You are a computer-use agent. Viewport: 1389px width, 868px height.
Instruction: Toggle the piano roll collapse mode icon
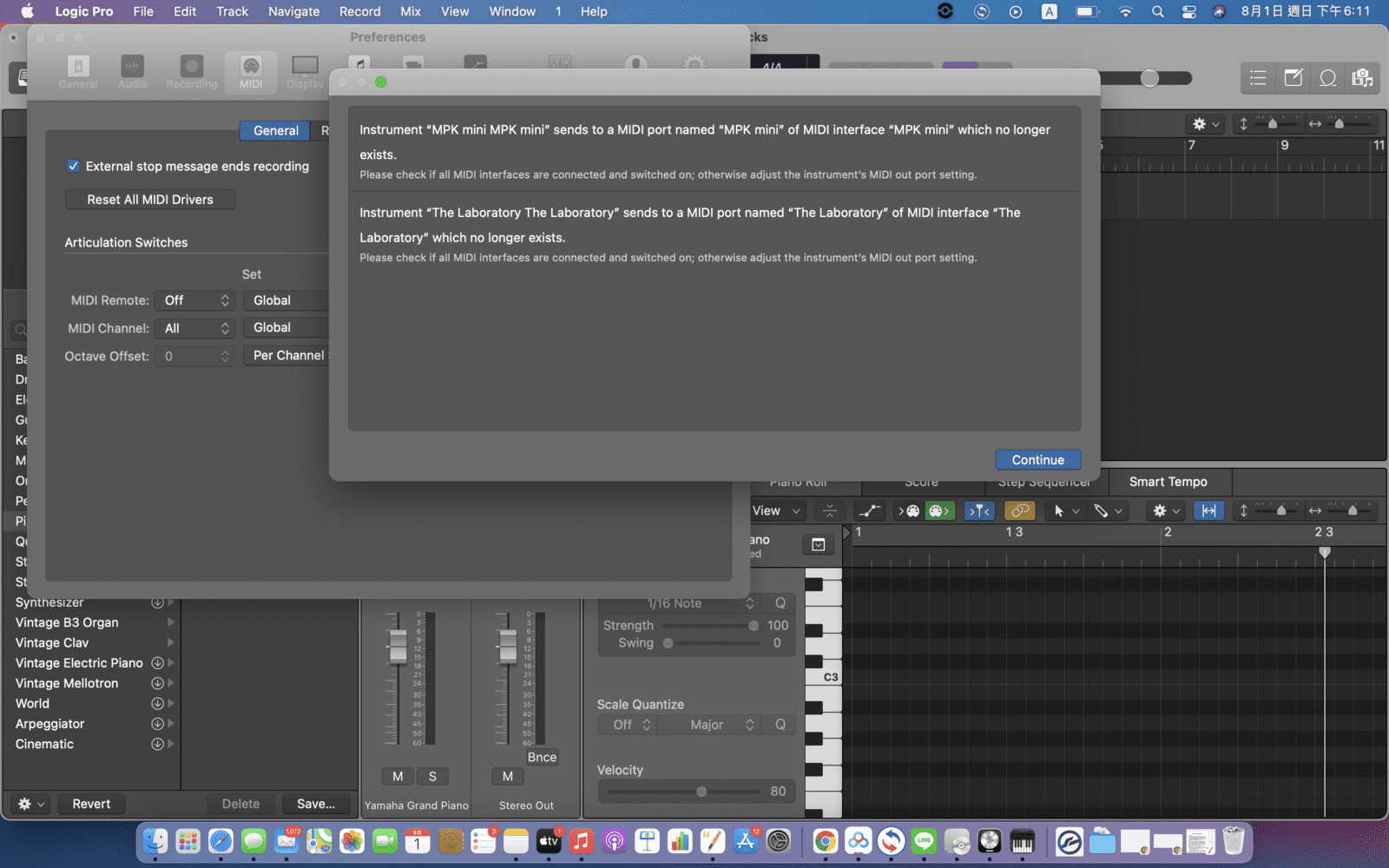[x=830, y=510]
